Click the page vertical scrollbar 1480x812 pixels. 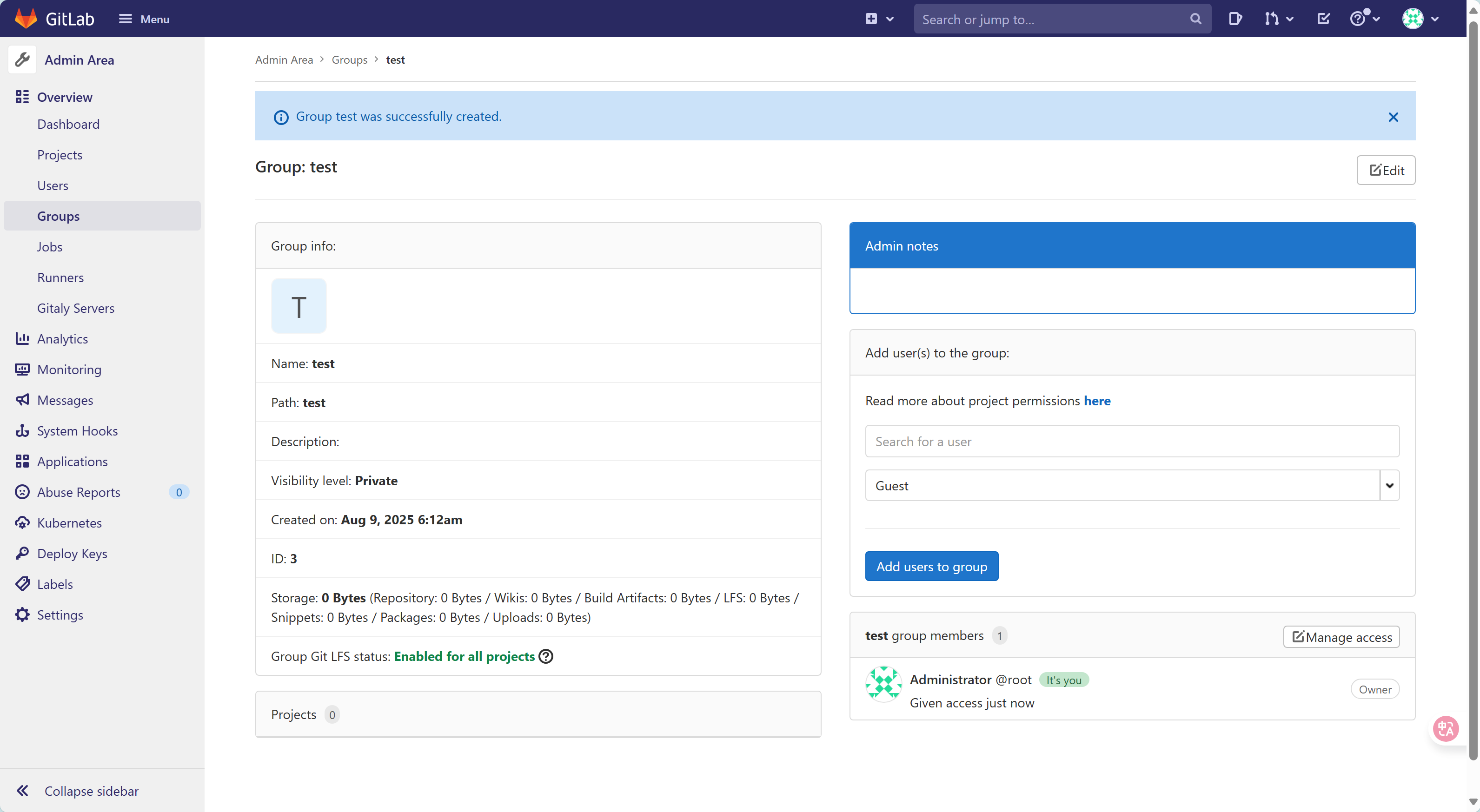(x=1473, y=390)
